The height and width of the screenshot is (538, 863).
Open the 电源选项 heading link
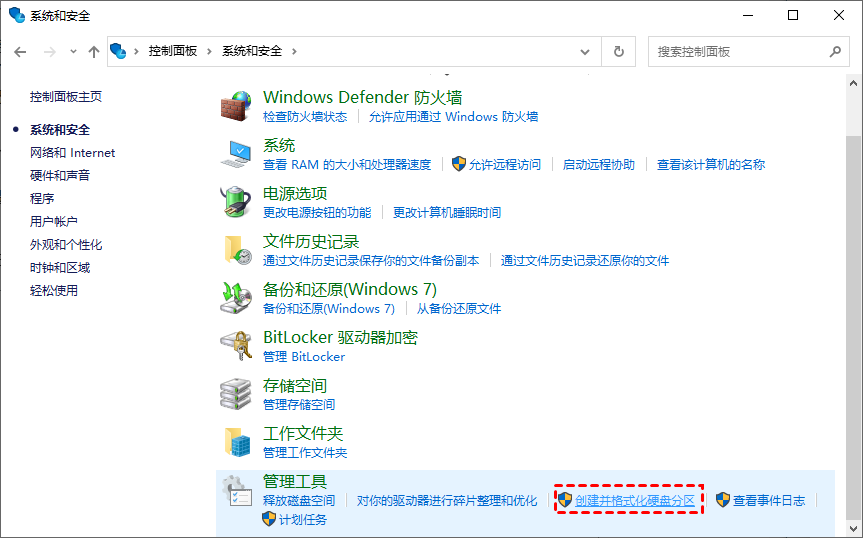tap(295, 194)
